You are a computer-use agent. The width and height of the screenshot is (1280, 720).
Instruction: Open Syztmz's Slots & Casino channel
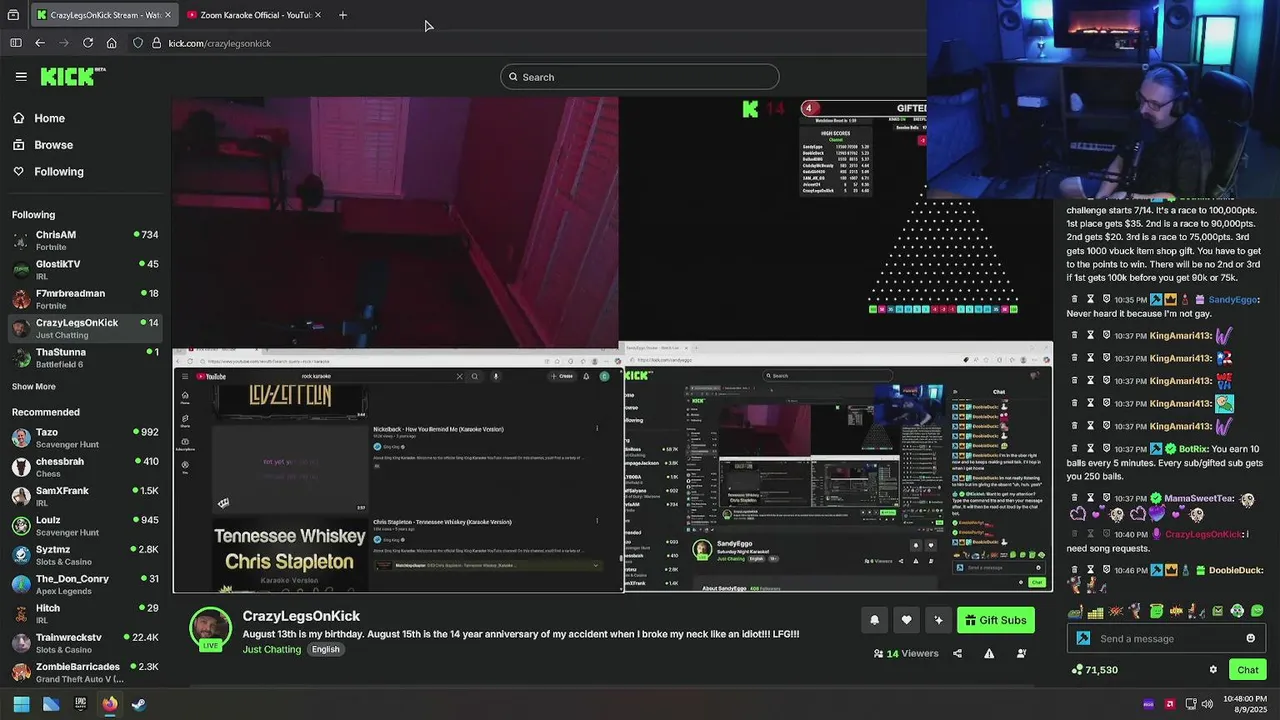[85, 555]
